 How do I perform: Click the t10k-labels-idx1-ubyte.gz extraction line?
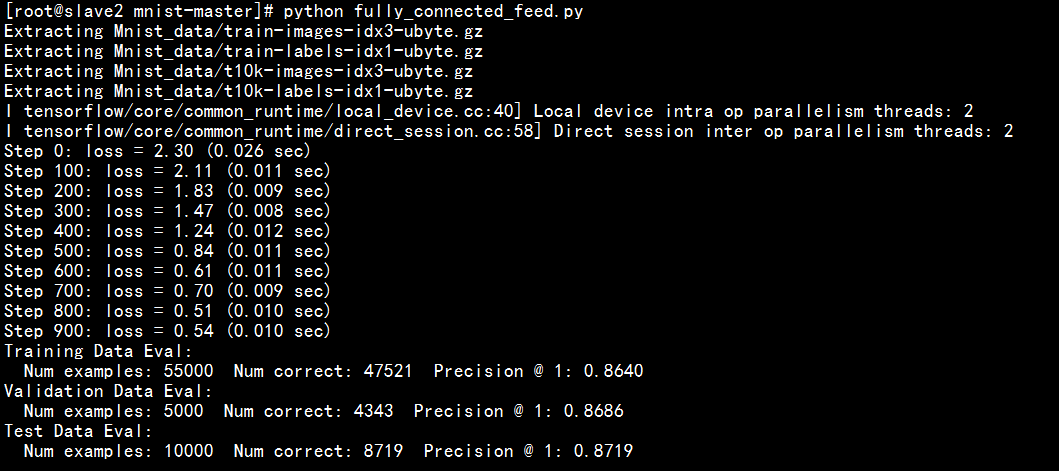pyautogui.click(x=238, y=91)
